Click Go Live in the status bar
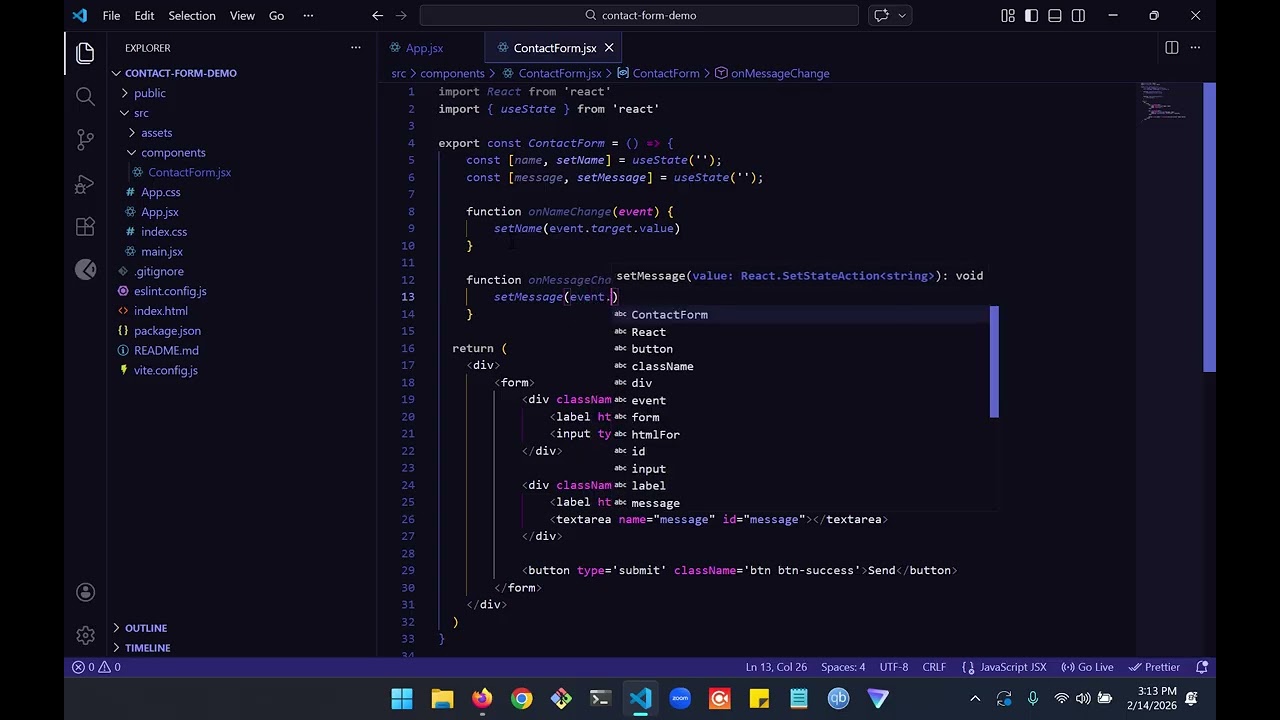Image resolution: width=1280 pixels, height=720 pixels. click(1087, 667)
